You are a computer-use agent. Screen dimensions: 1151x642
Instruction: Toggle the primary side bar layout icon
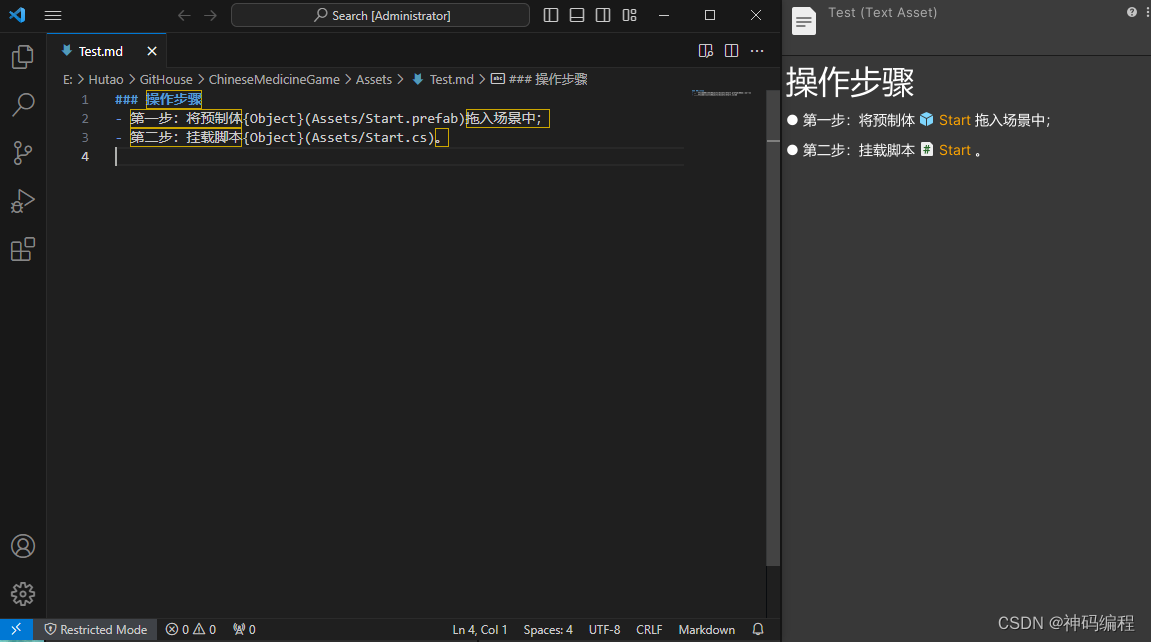[x=551, y=15]
